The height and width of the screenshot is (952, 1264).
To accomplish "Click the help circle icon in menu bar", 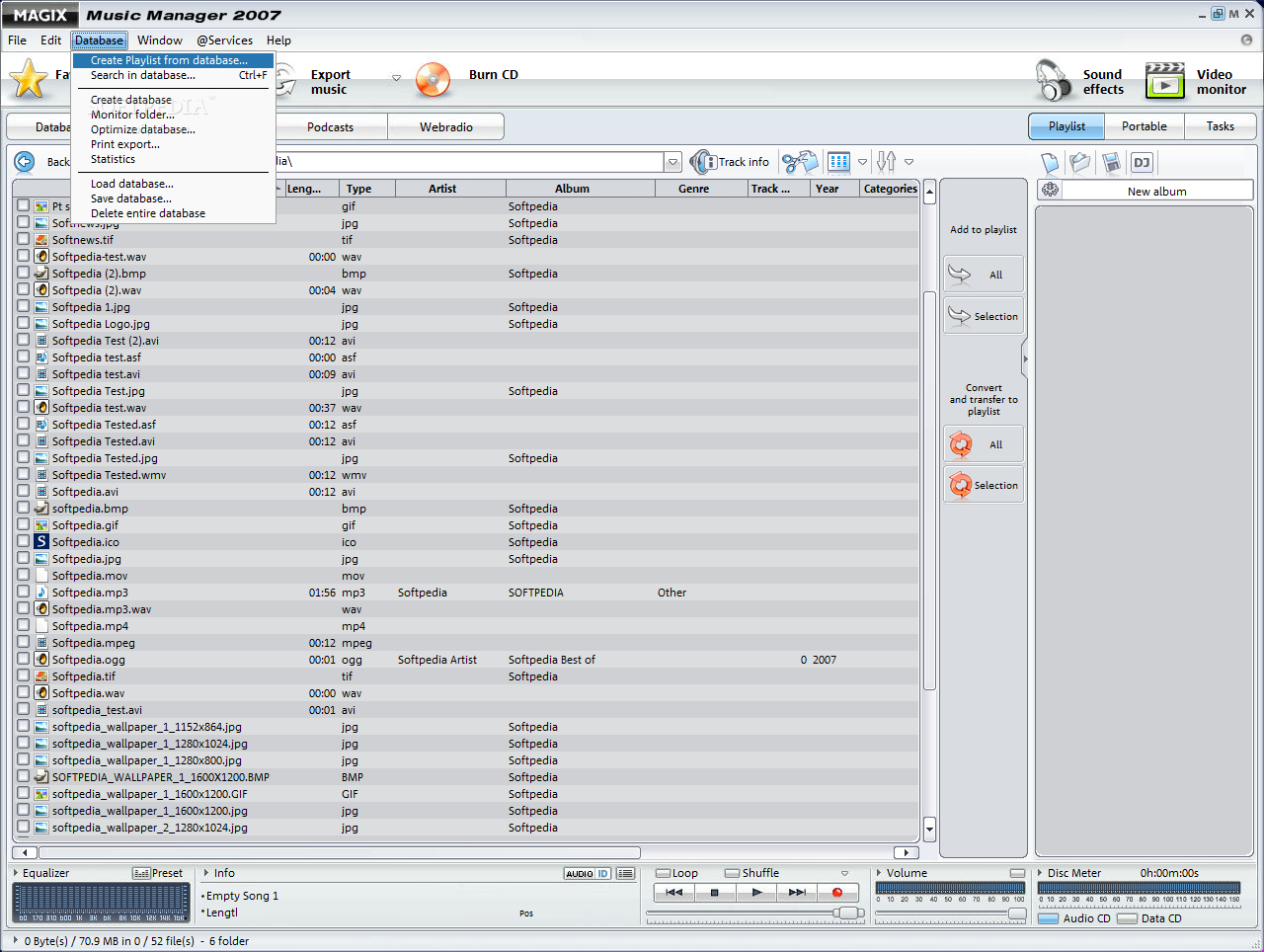I will (1246, 40).
